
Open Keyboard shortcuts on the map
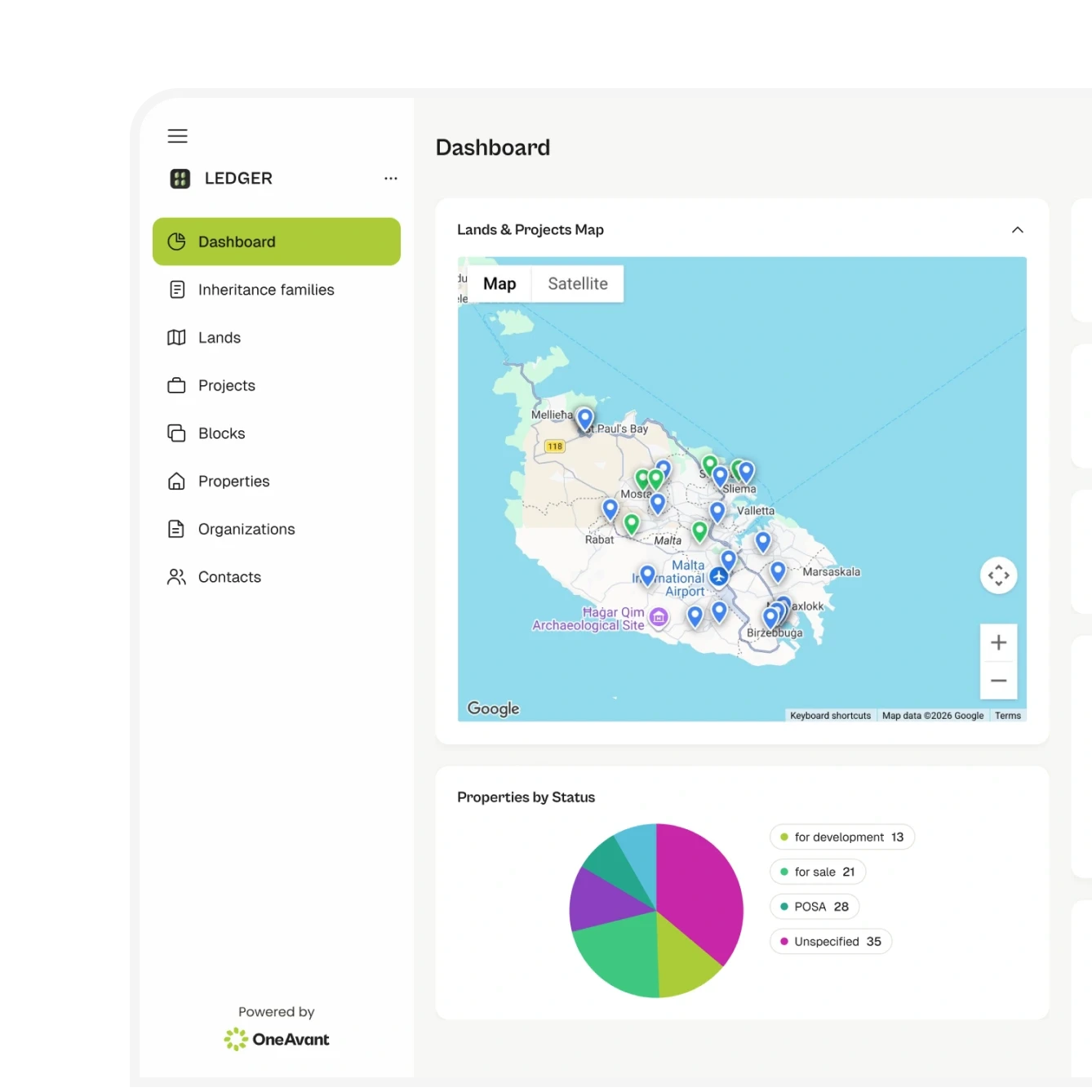(830, 716)
